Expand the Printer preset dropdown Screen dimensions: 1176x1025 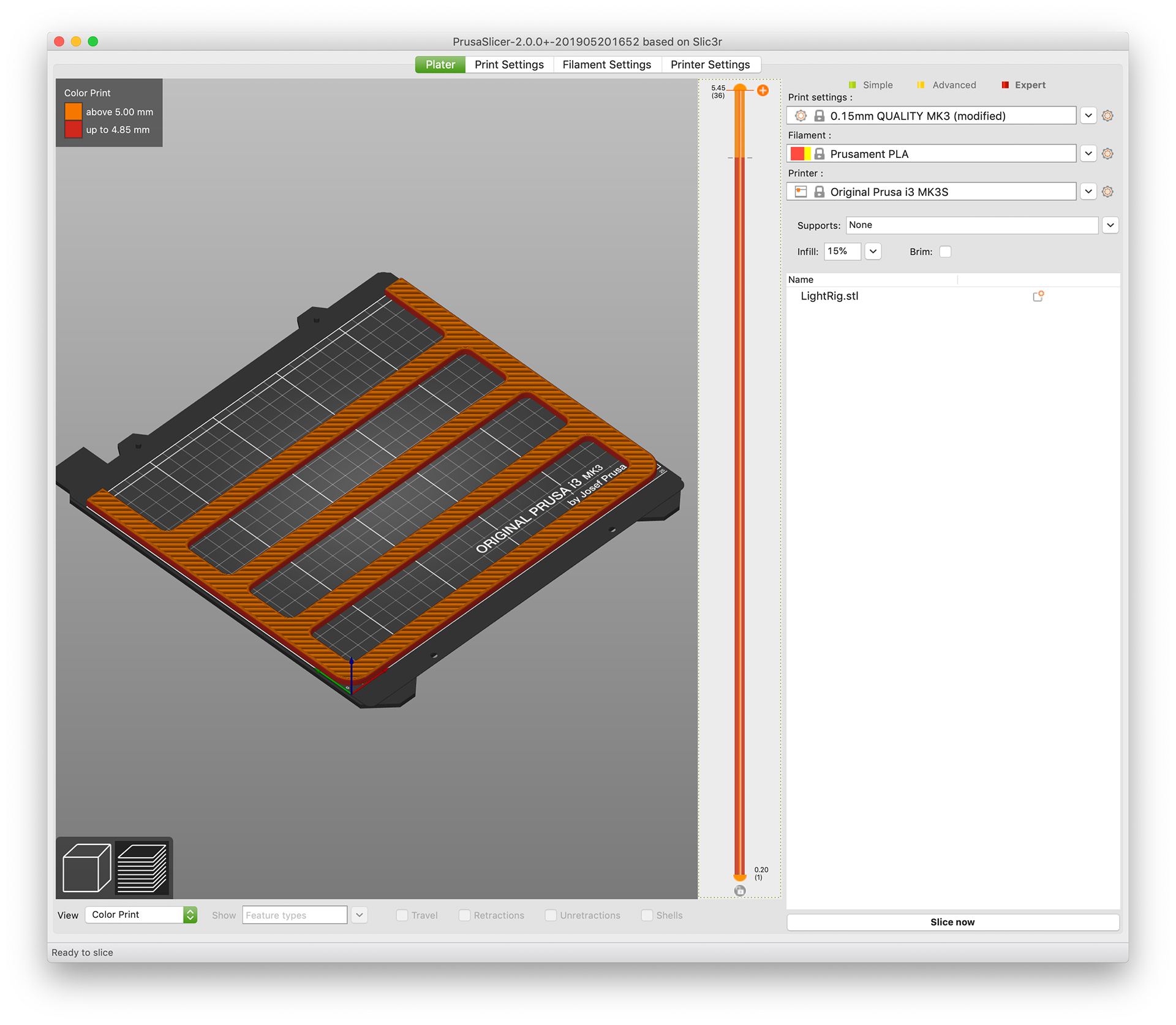[x=1088, y=192]
